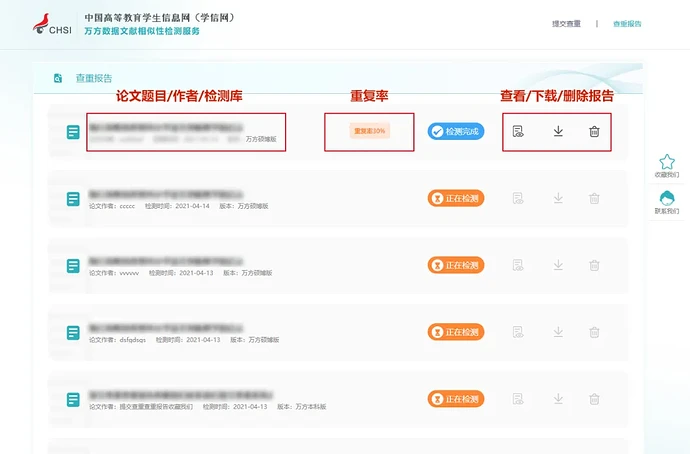The image size is (690, 454).
Task: Select text 检测时间: 2021-04-14
Action: 177,206
